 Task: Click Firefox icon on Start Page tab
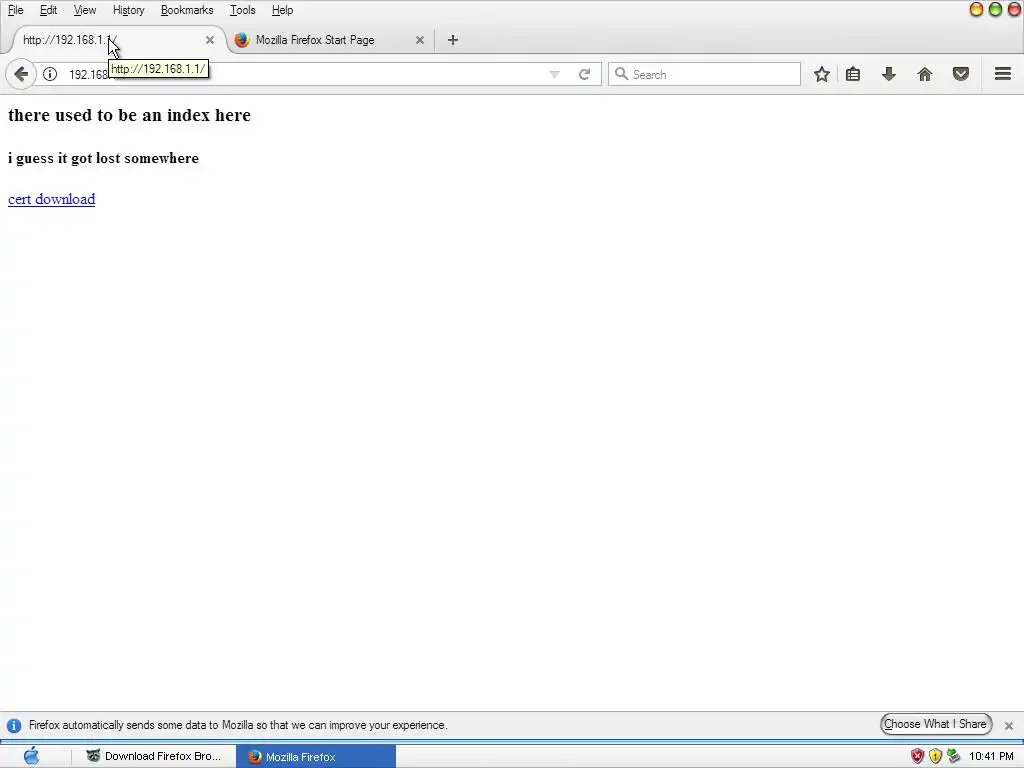[x=242, y=40]
